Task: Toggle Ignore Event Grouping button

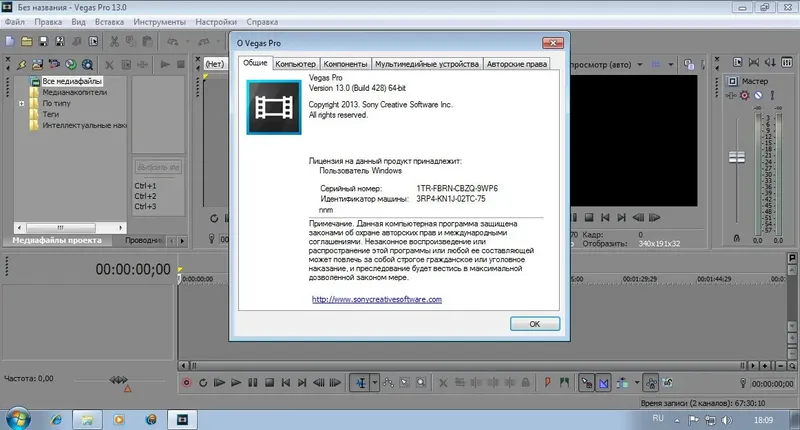Action: [668, 383]
